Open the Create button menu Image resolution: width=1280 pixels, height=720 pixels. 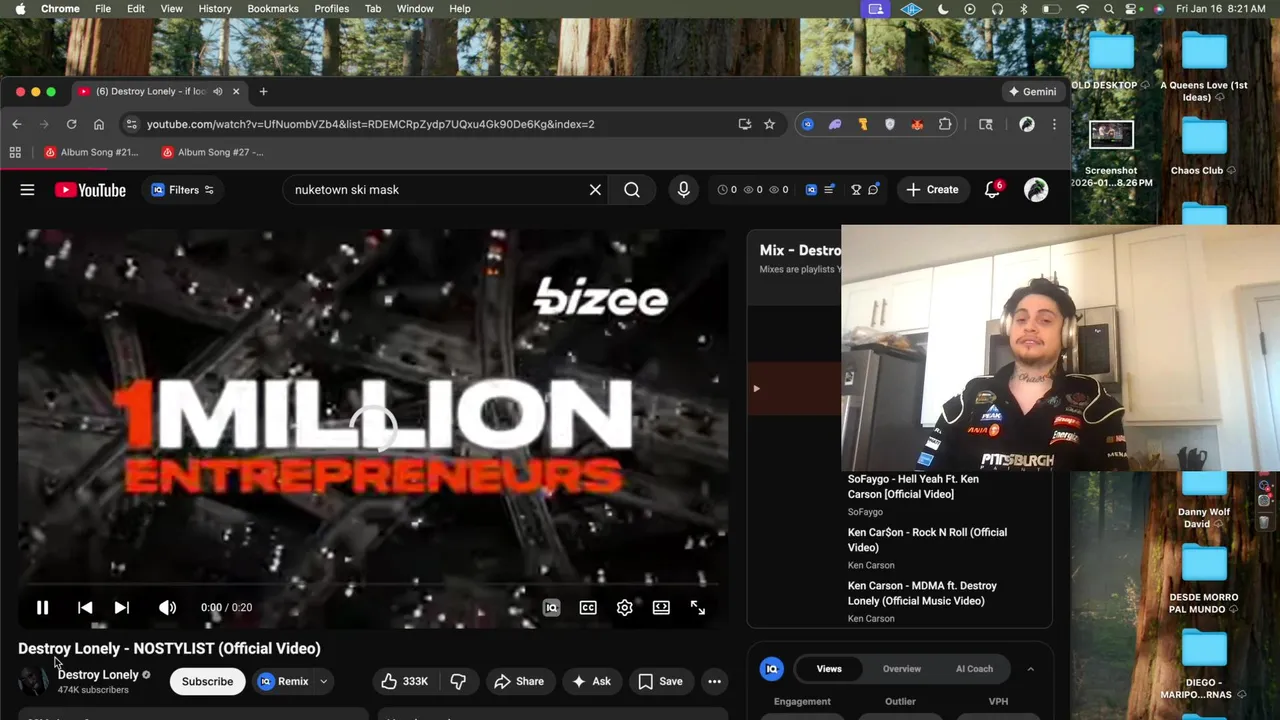tap(932, 189)
